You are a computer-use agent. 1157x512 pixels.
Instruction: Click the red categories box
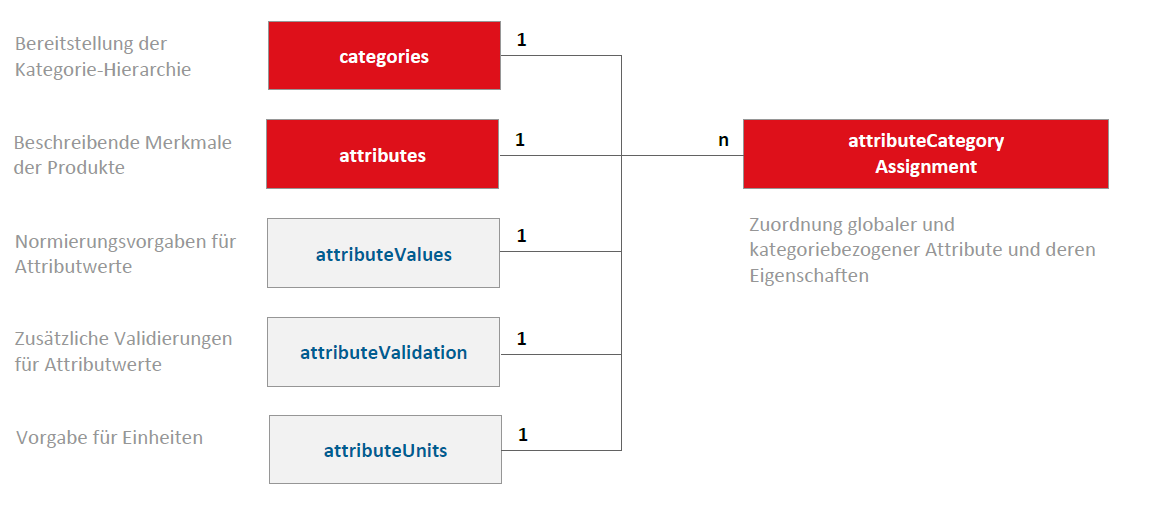pyautogui.click(x=384, y=55)
